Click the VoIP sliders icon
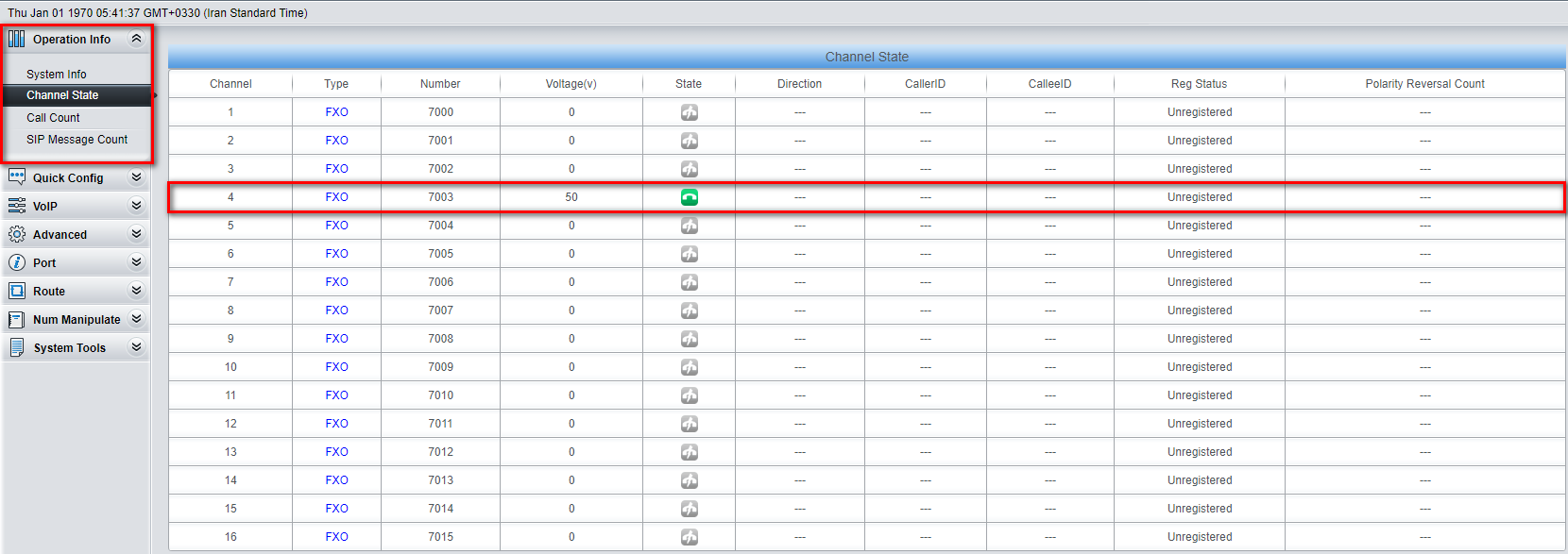Viewport: 1568px width, 554px height. click(x=16, y=206)
